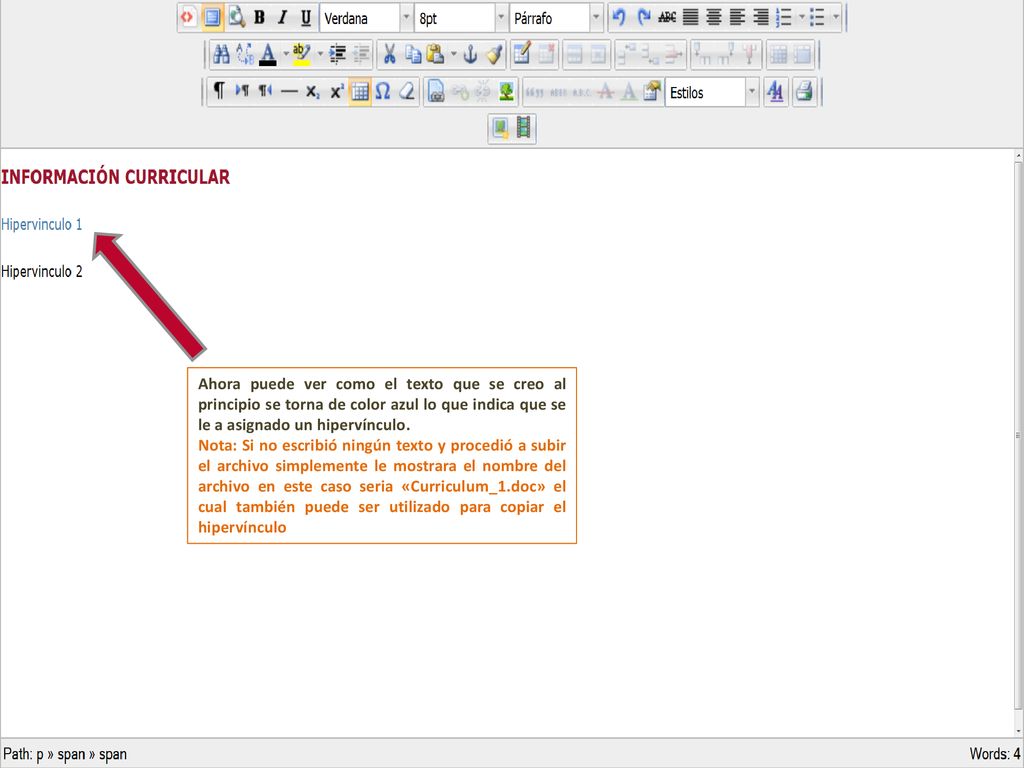Viewport: 1024px width, 768px height.
Task: Undo the last action
Action: click(619, 18)
